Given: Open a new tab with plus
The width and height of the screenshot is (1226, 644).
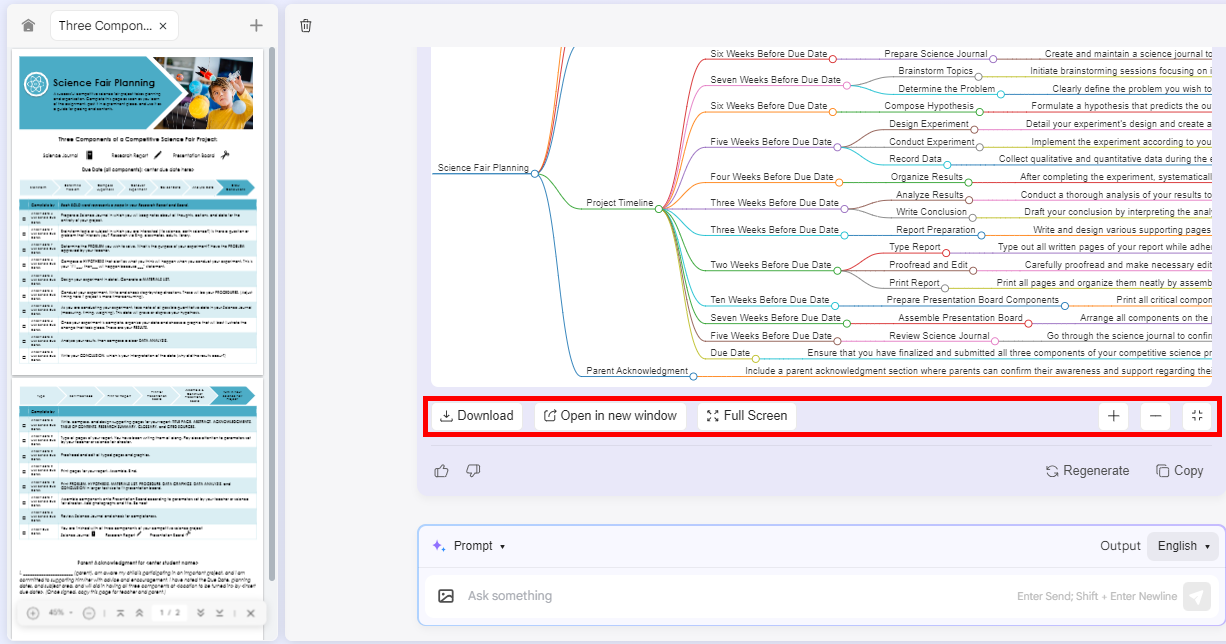Looking at the screenshot, I should click(256, 26).
